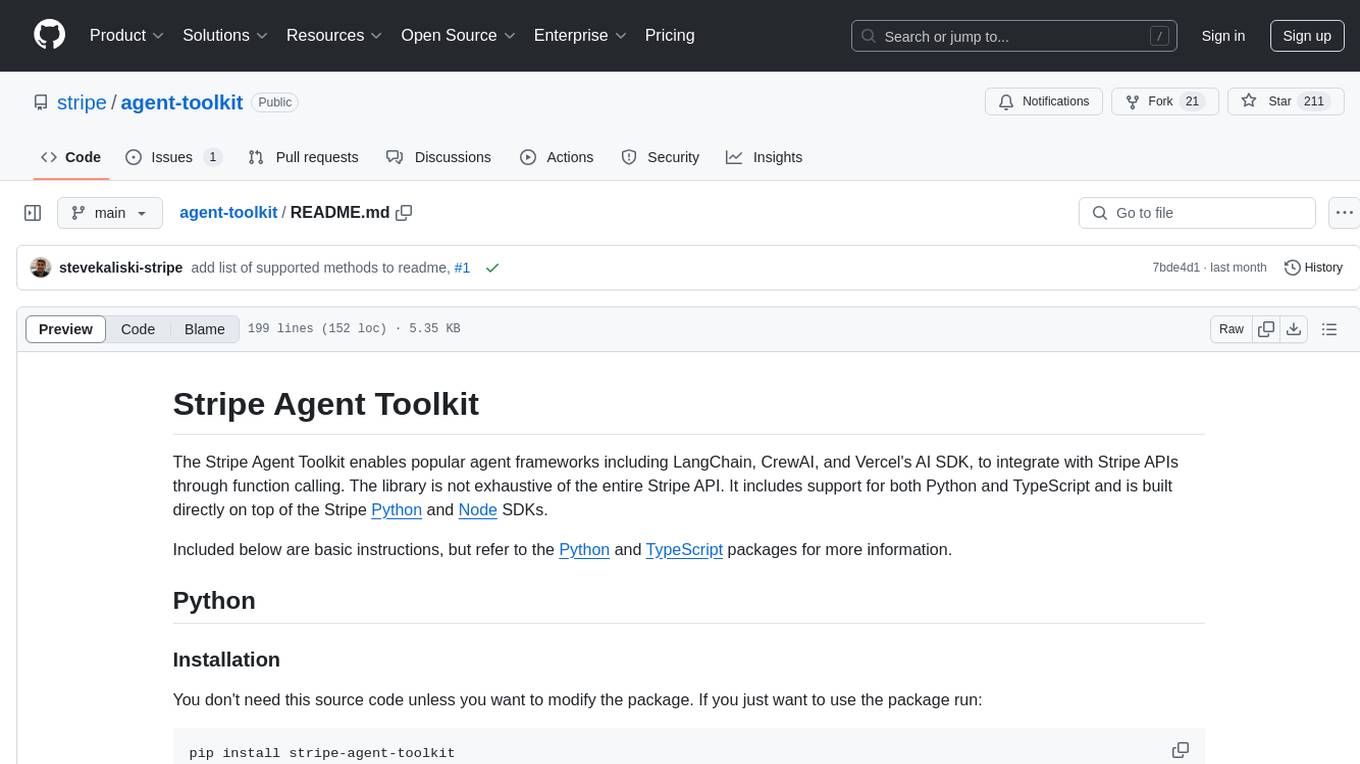The width and height of the screenshot is (1360, 764).
Task: Open the Stripe Python SDK link
Action: tap(396, 510)
